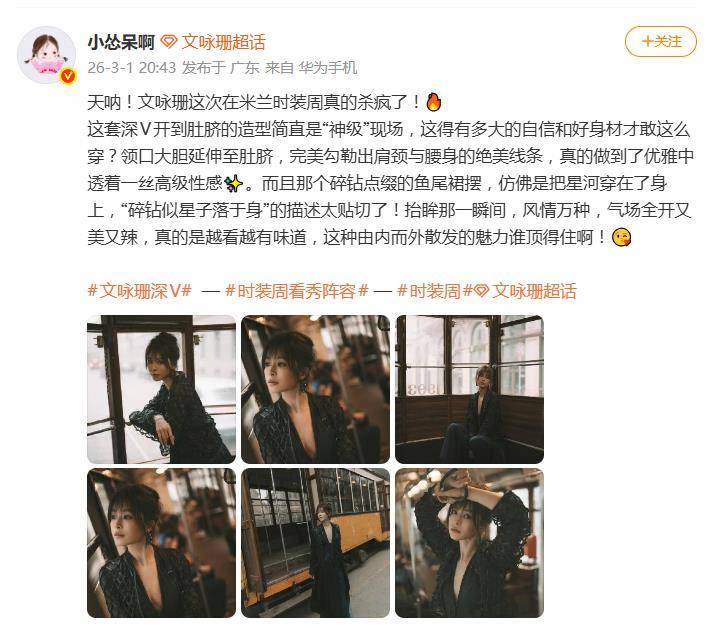Open the 文咏珊超话 link in the header
Image resolution: width=712 pixels, height=632 pixels.
(223, 42)
